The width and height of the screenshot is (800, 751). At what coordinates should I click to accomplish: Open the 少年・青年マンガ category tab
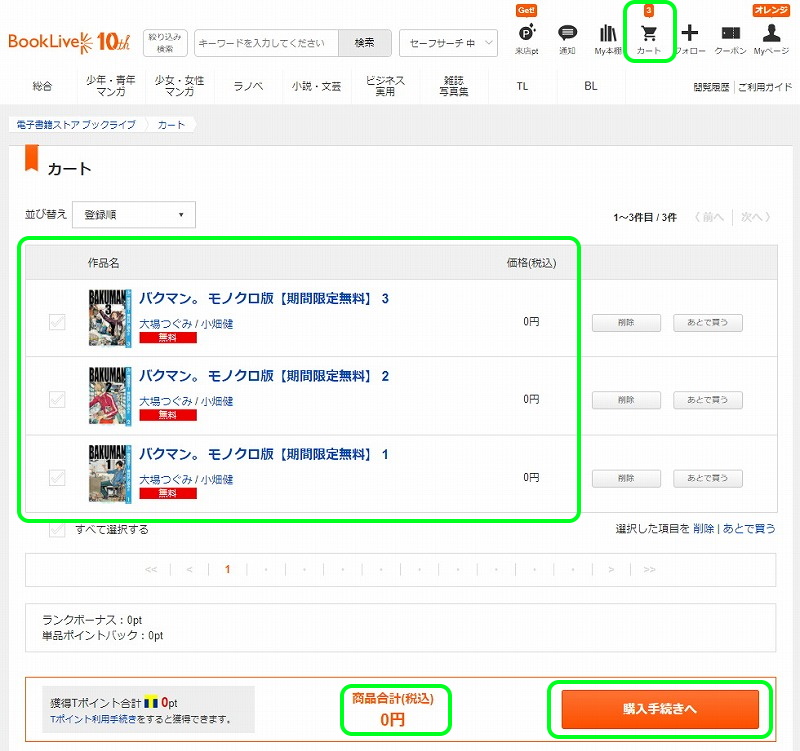point(111,86)
